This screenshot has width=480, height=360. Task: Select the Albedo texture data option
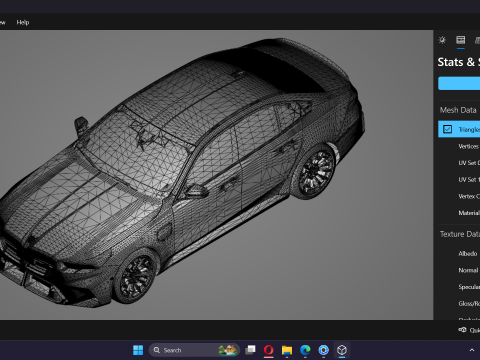point(468,254)
